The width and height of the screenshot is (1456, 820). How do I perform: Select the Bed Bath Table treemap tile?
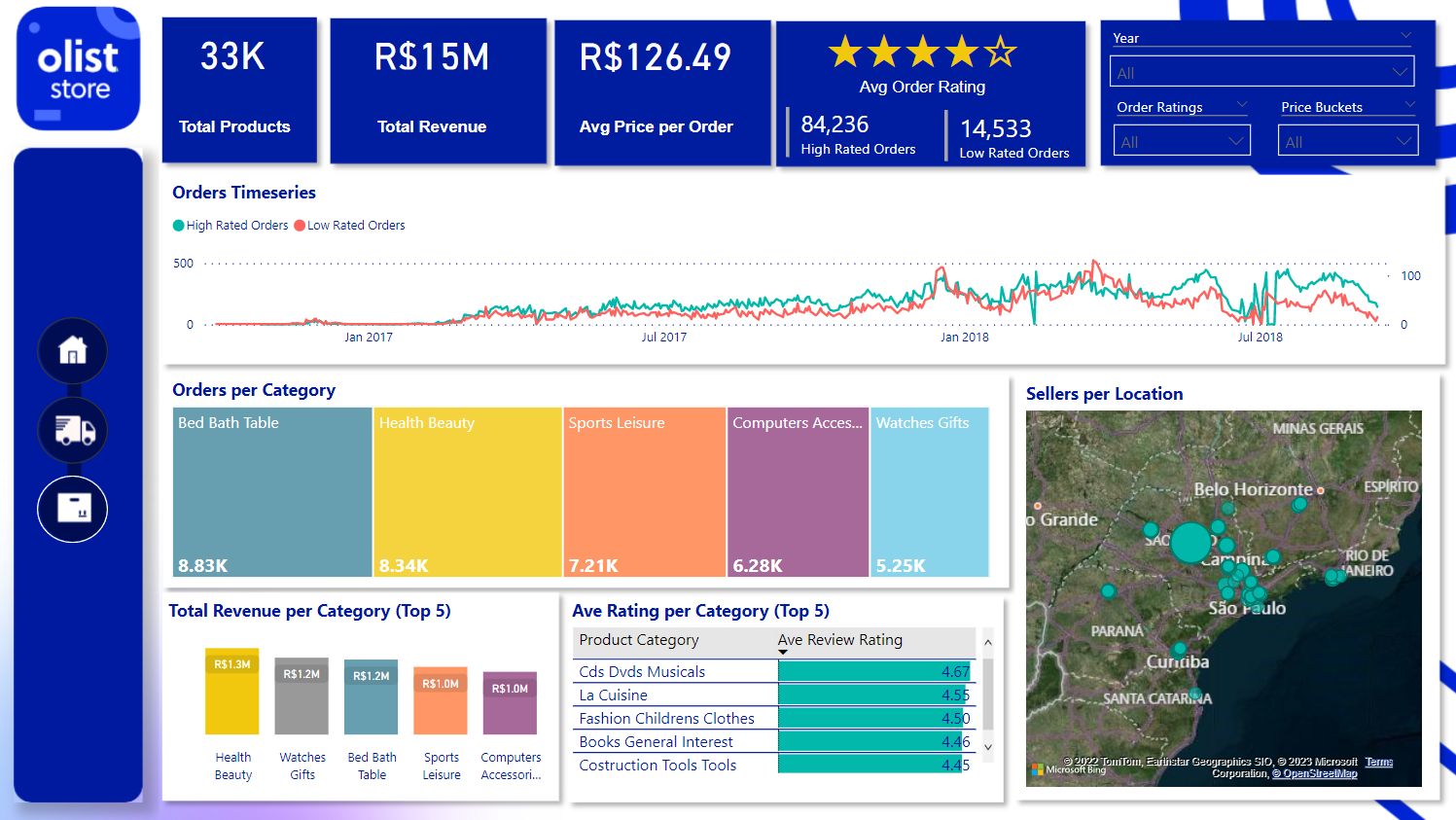272,492
